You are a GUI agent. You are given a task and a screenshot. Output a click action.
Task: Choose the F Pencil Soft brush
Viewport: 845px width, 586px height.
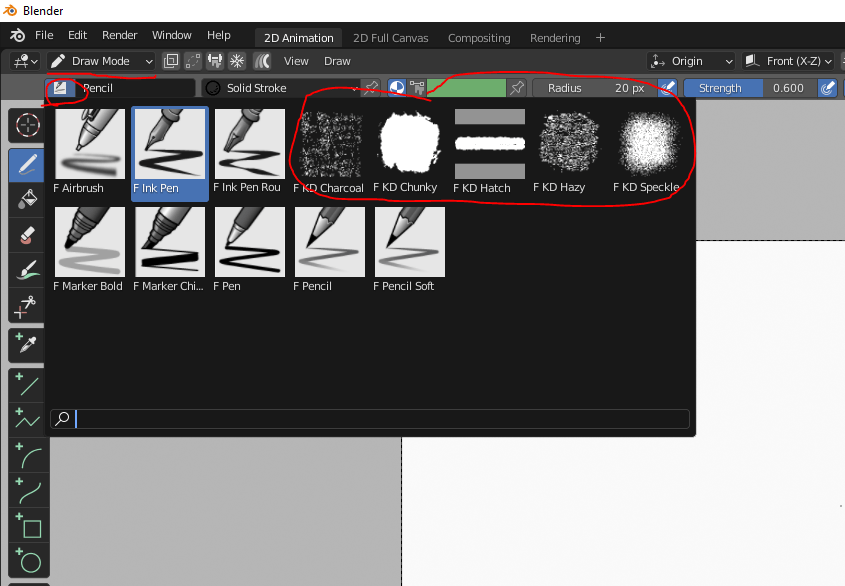410,251
